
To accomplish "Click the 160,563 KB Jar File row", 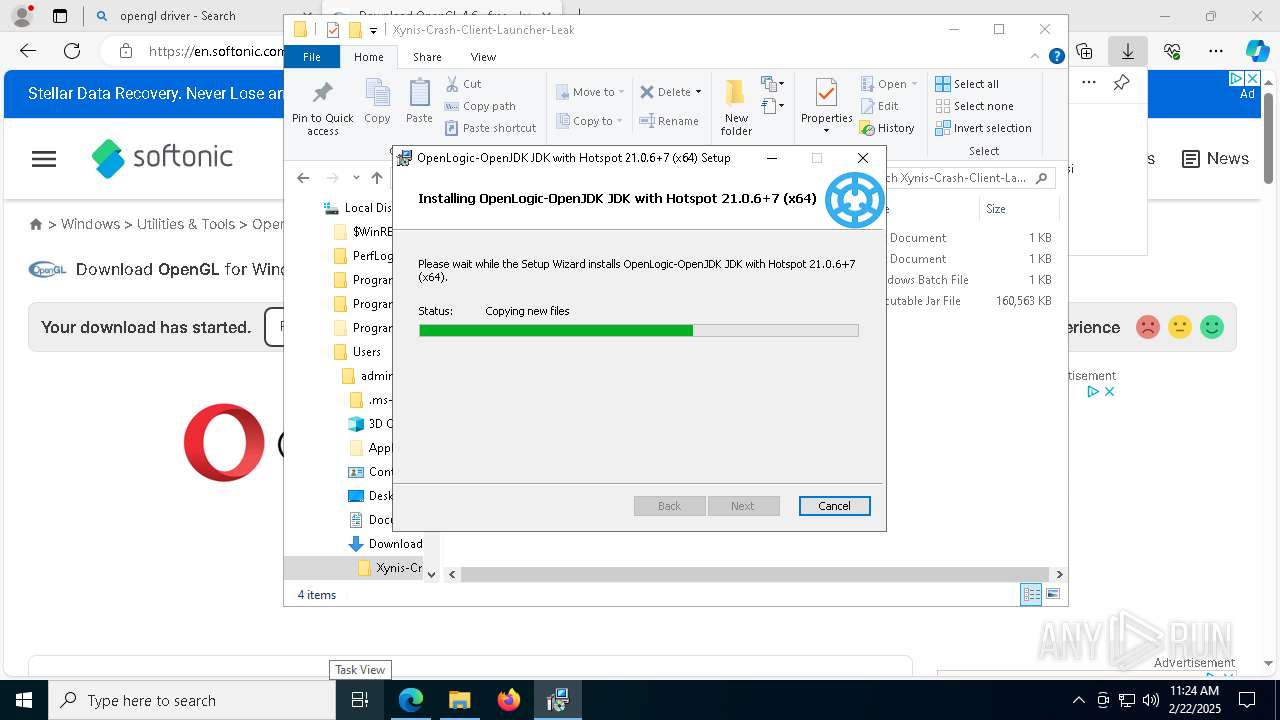I will click(x=970, y=301).
